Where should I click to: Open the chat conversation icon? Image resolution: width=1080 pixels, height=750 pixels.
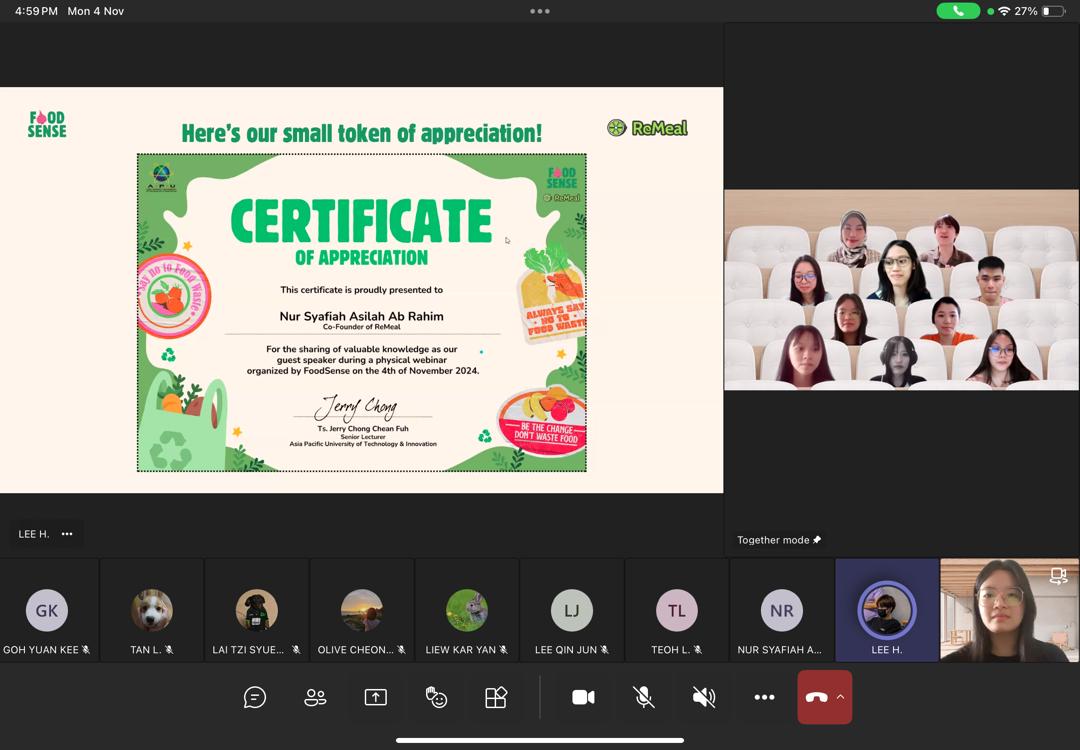[254, 698]
